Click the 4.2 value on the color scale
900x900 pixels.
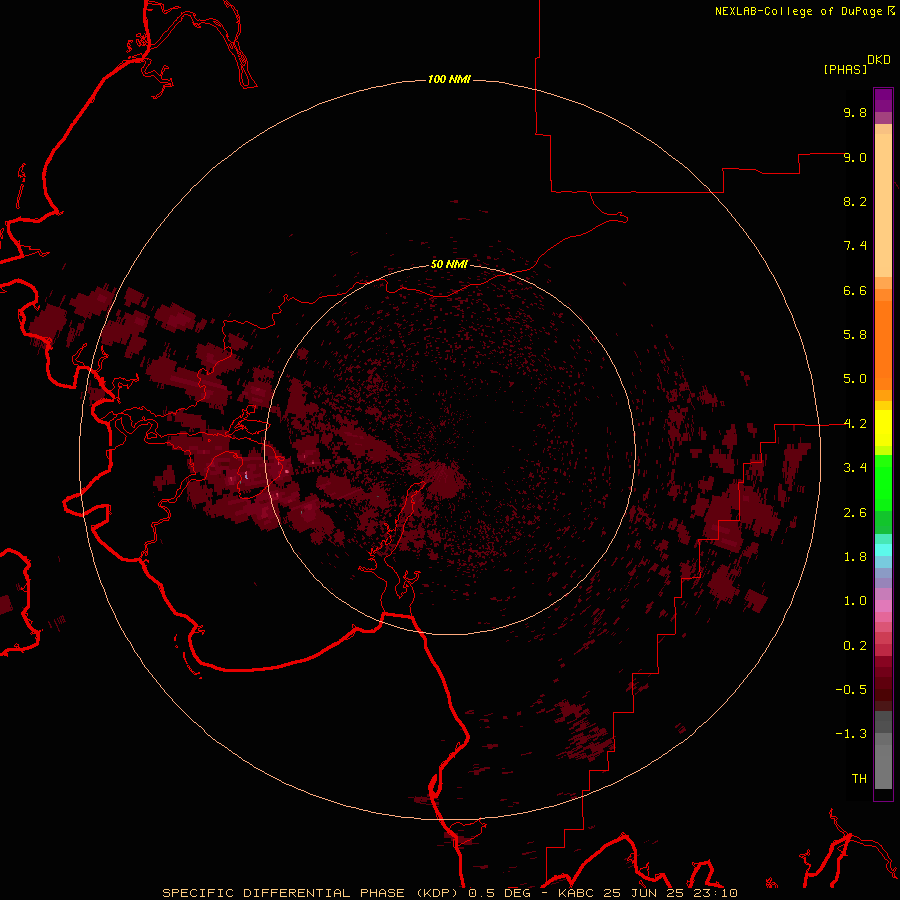click(855, 424)
